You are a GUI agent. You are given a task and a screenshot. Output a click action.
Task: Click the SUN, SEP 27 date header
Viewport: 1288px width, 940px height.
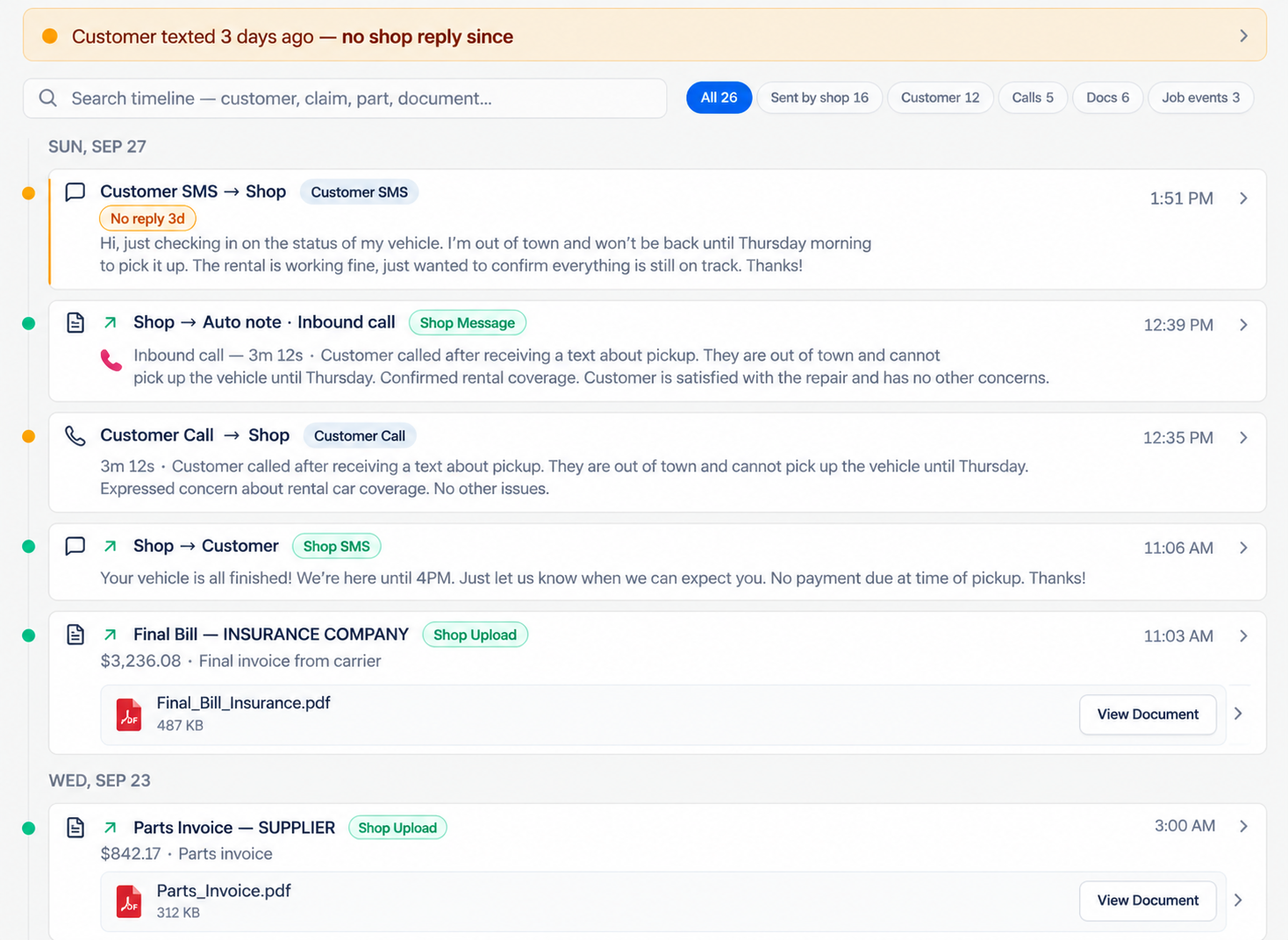[97, 147]
